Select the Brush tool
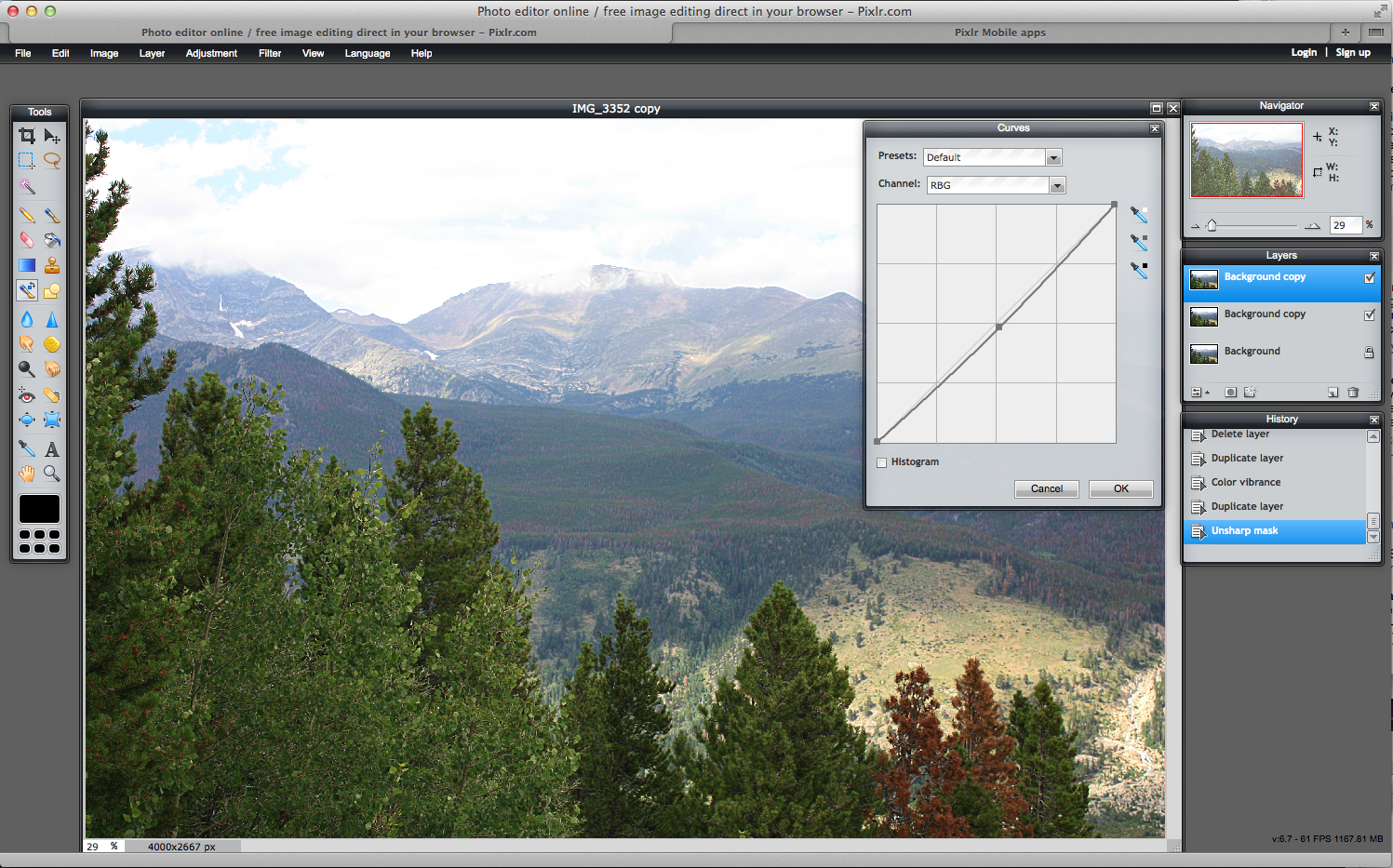Screen dimensions: 1393x868 click(52, 216)
